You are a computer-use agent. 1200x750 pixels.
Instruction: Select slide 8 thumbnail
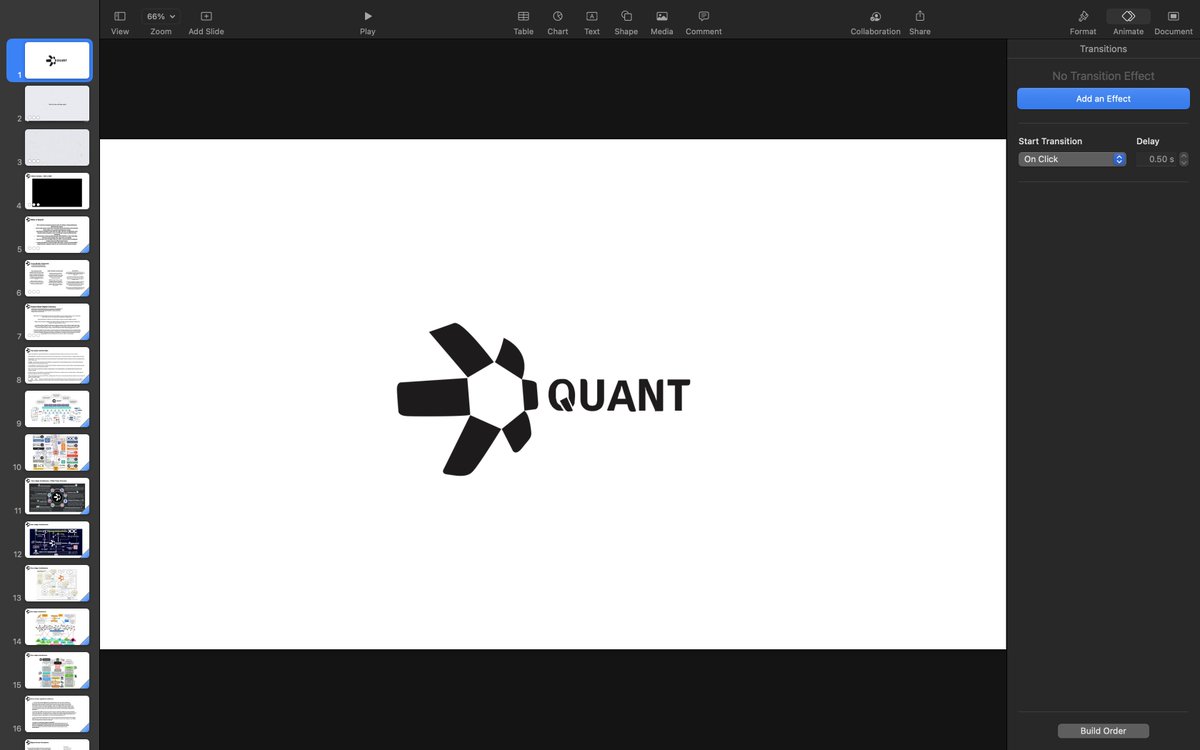[57, 366]
